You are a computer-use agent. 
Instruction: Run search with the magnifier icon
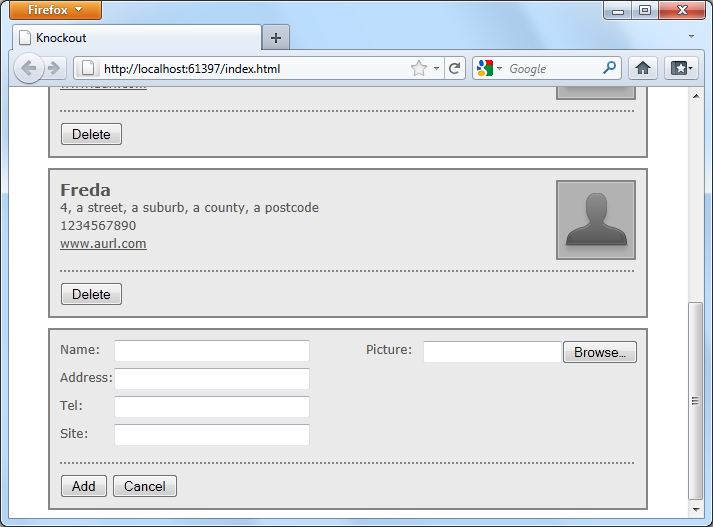click(x=609, y=68)
